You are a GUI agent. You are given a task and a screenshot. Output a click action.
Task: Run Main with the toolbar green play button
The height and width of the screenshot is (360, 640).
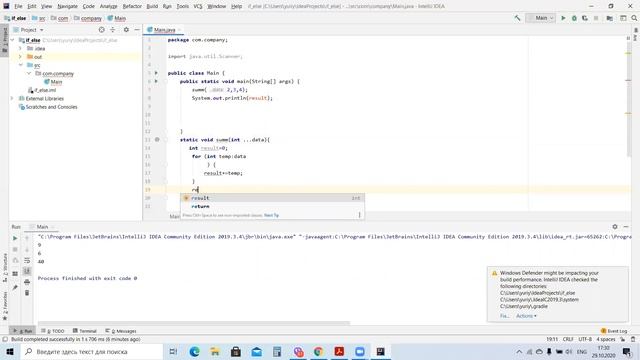[563, 18]
